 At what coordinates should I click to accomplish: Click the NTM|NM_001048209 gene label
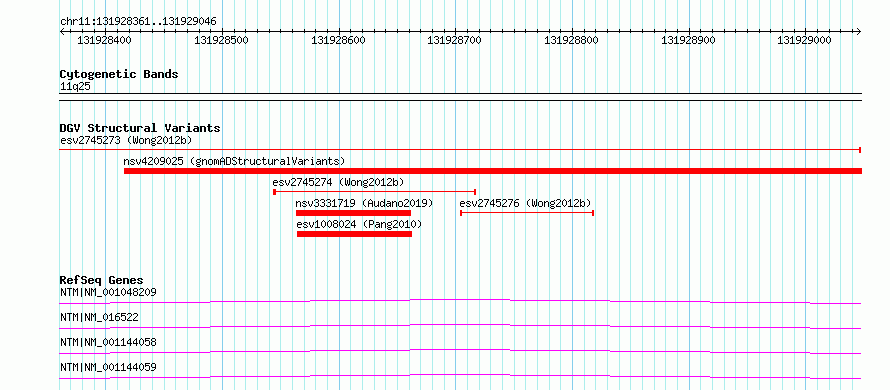point(108,292)
